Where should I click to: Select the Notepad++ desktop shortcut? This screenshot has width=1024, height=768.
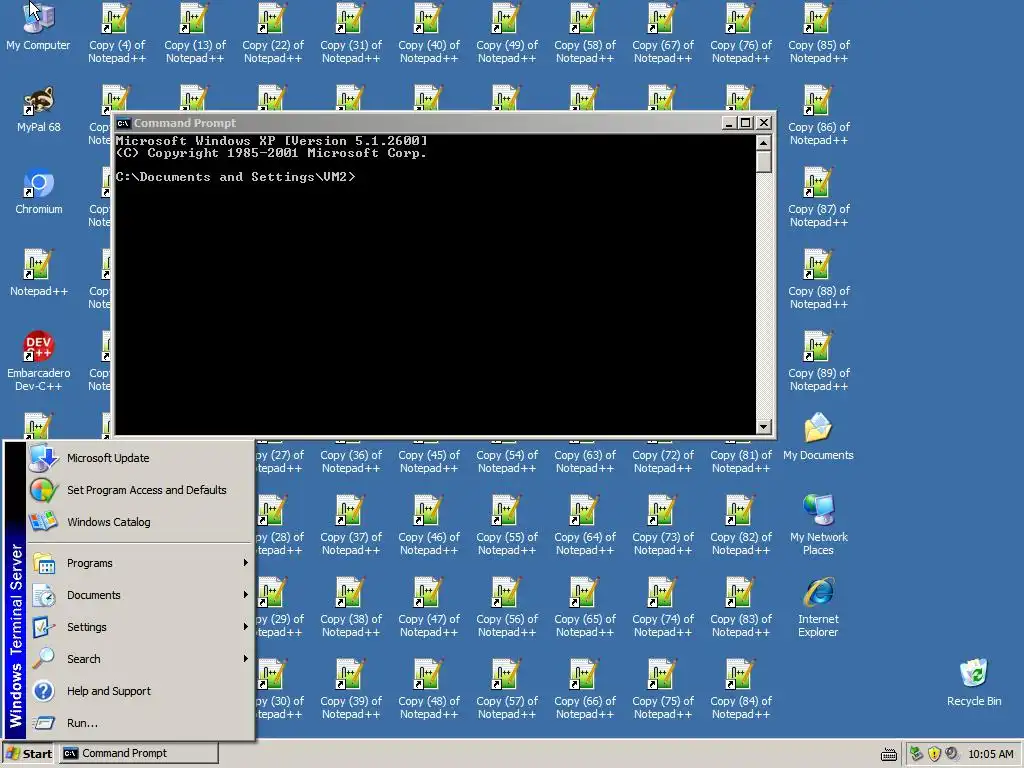39,274
